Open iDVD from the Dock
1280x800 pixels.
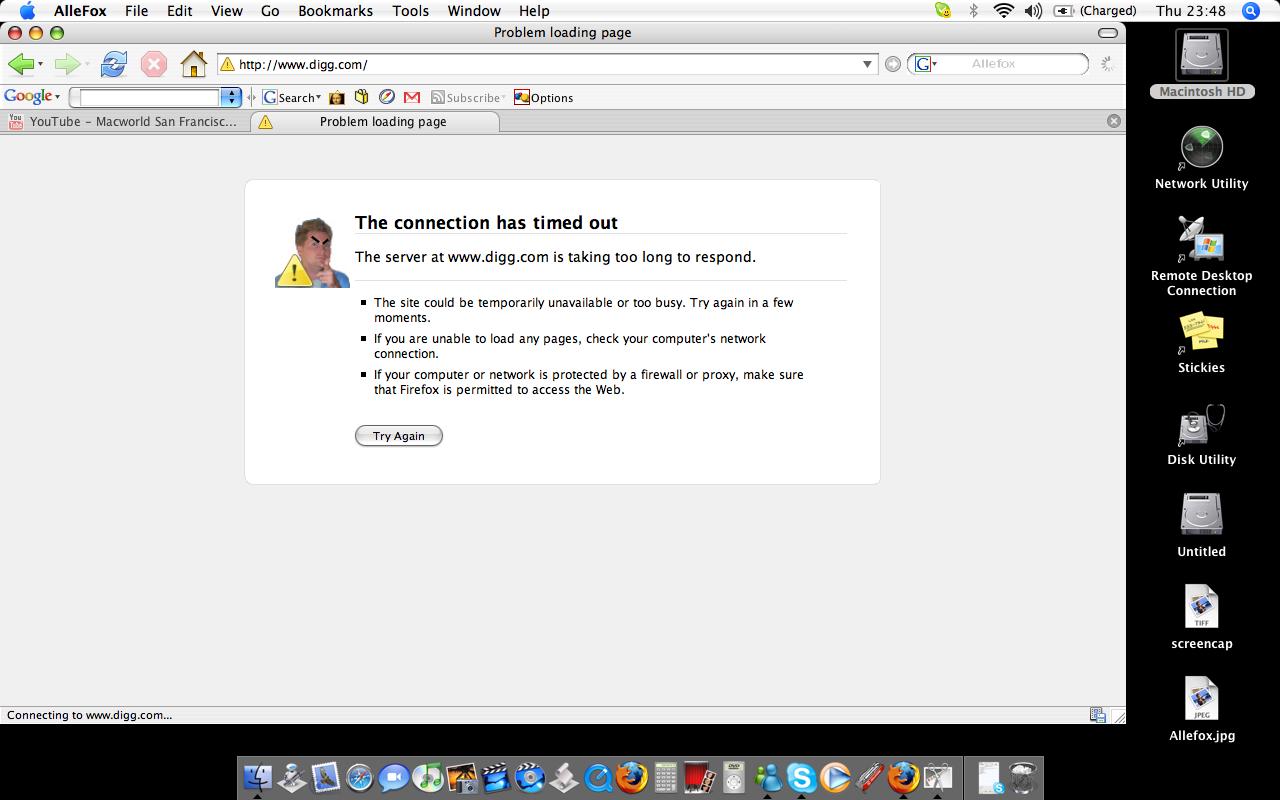click(530, 777)
